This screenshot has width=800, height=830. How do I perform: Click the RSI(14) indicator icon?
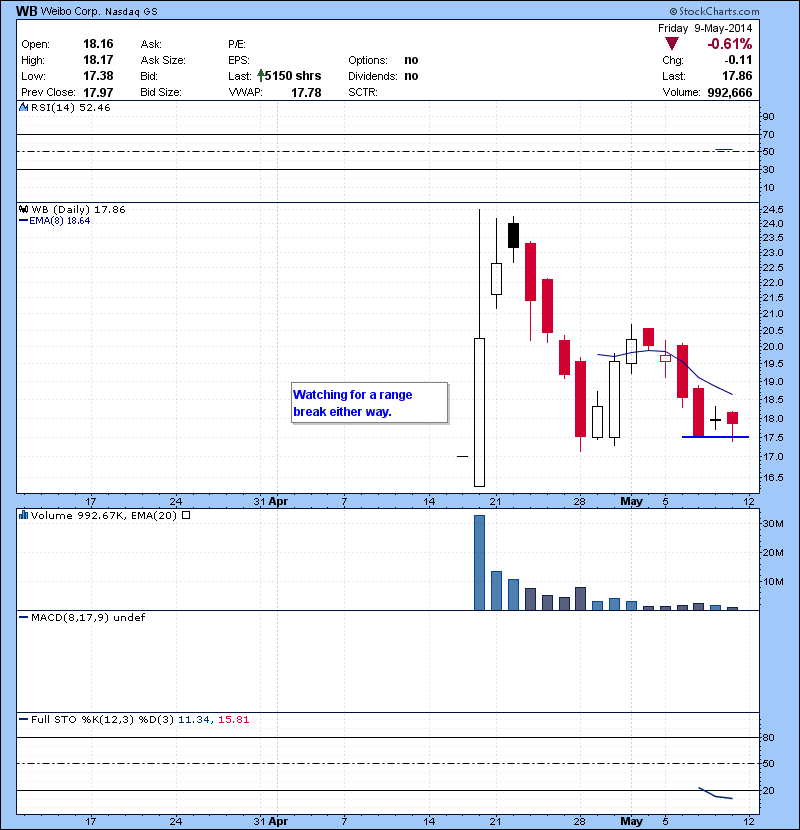coord(23,107)
